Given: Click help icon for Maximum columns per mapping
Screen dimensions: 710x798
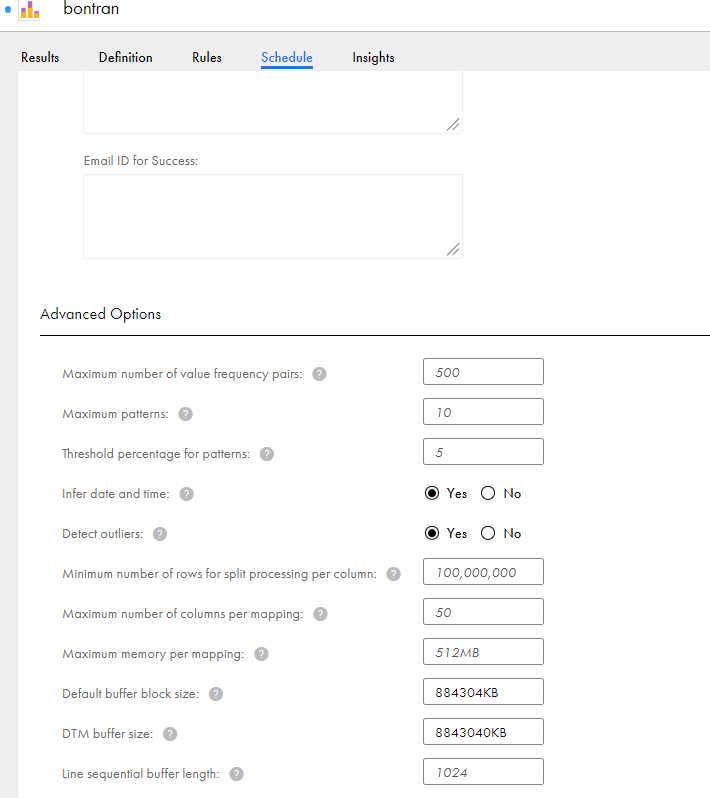Looking at the screenshot, I should 320,614.
